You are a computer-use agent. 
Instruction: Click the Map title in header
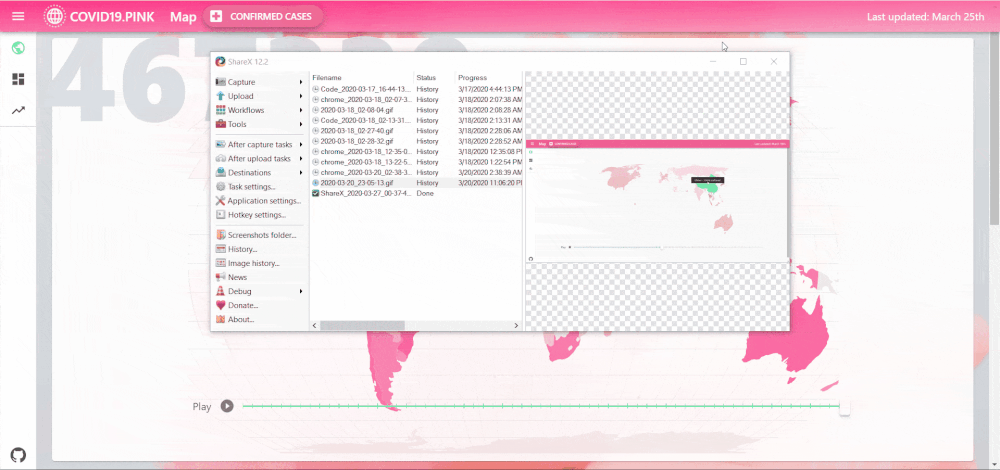click(x=183, y=16)
